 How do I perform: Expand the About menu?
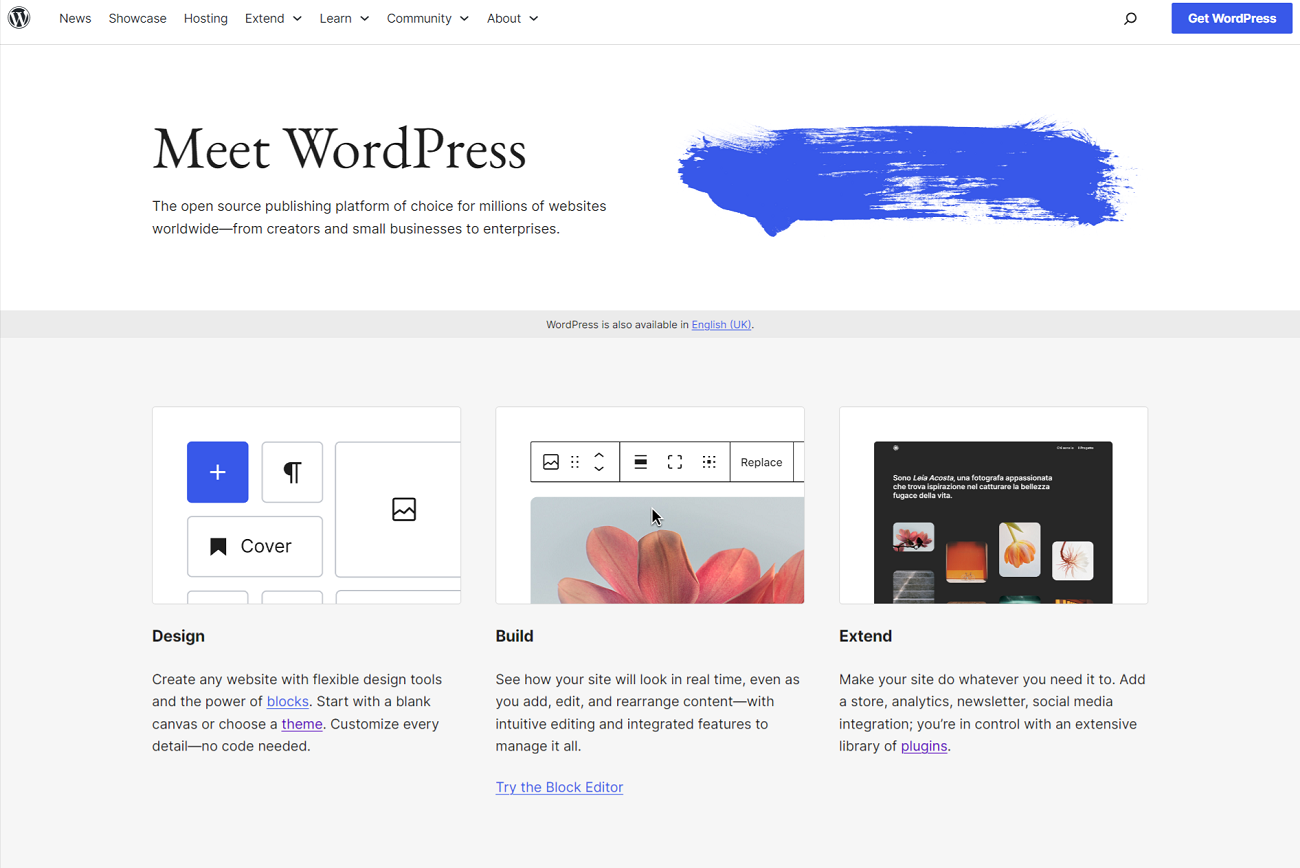[x=512, y=18]
